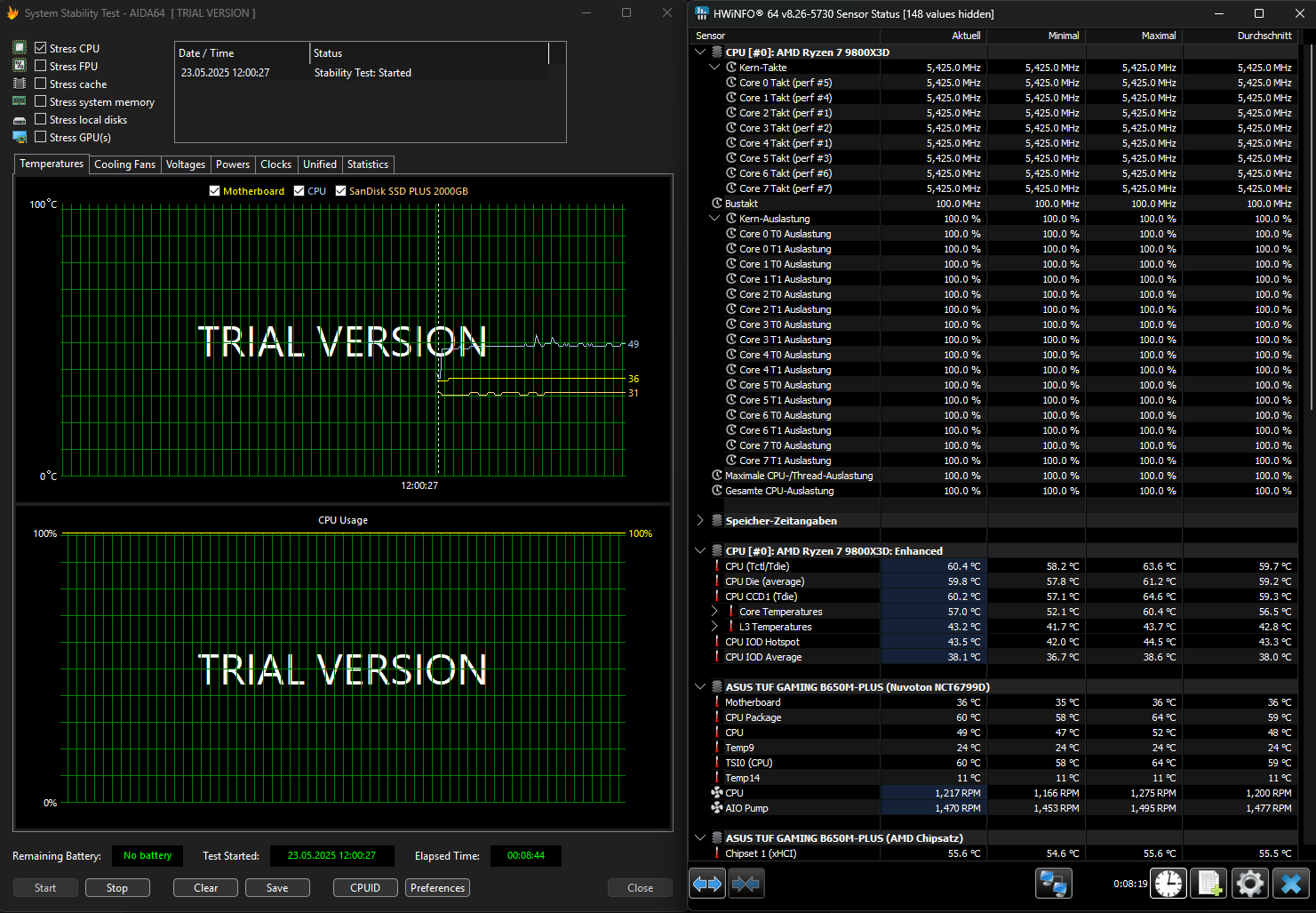The image size is (1316, 913).
Task: Select the Unified tab
Action: point(320,164)
